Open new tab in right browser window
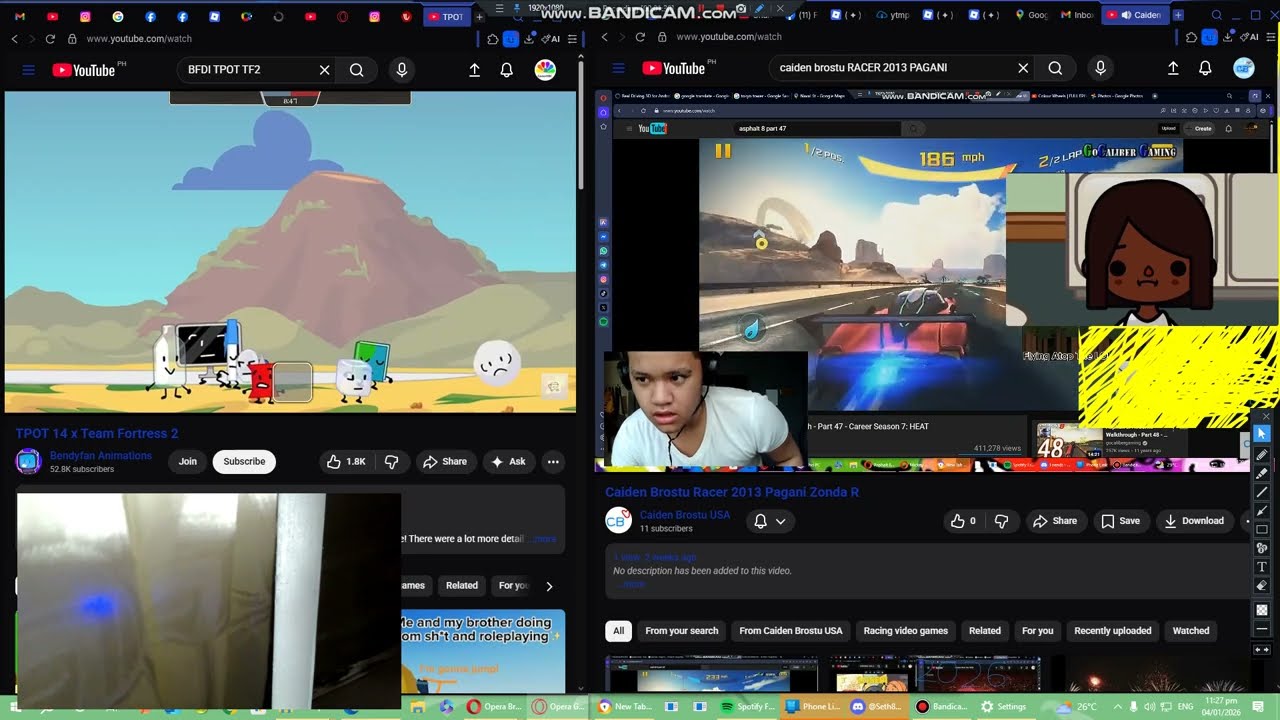1280x720 pixels. 1178,15
